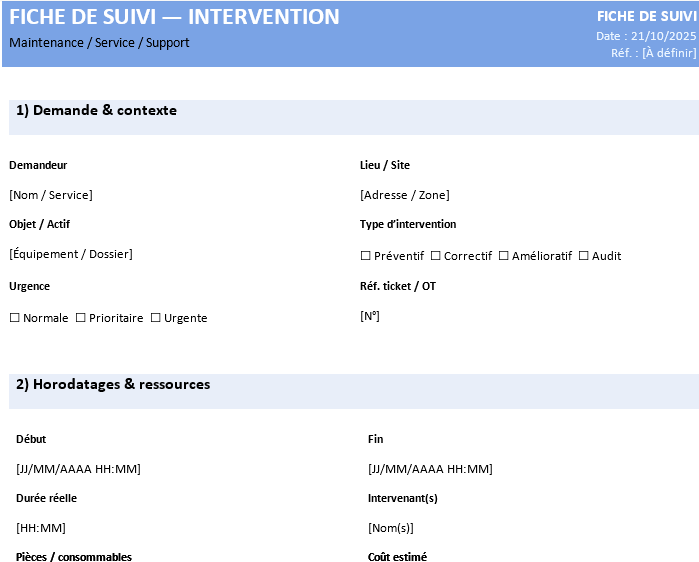The width and height of the screenshot is (699, 562).
Task: Enable the Audit checkbox
Action: 584,256
